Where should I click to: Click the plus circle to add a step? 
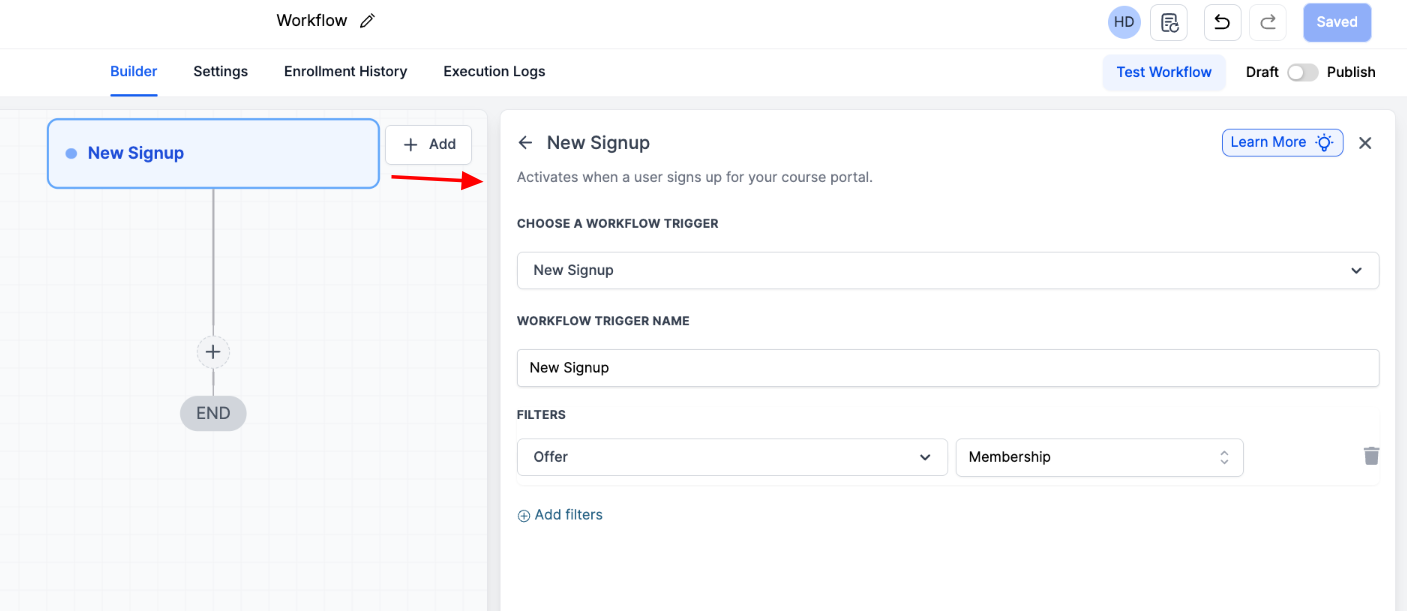(x=213, y=352)
